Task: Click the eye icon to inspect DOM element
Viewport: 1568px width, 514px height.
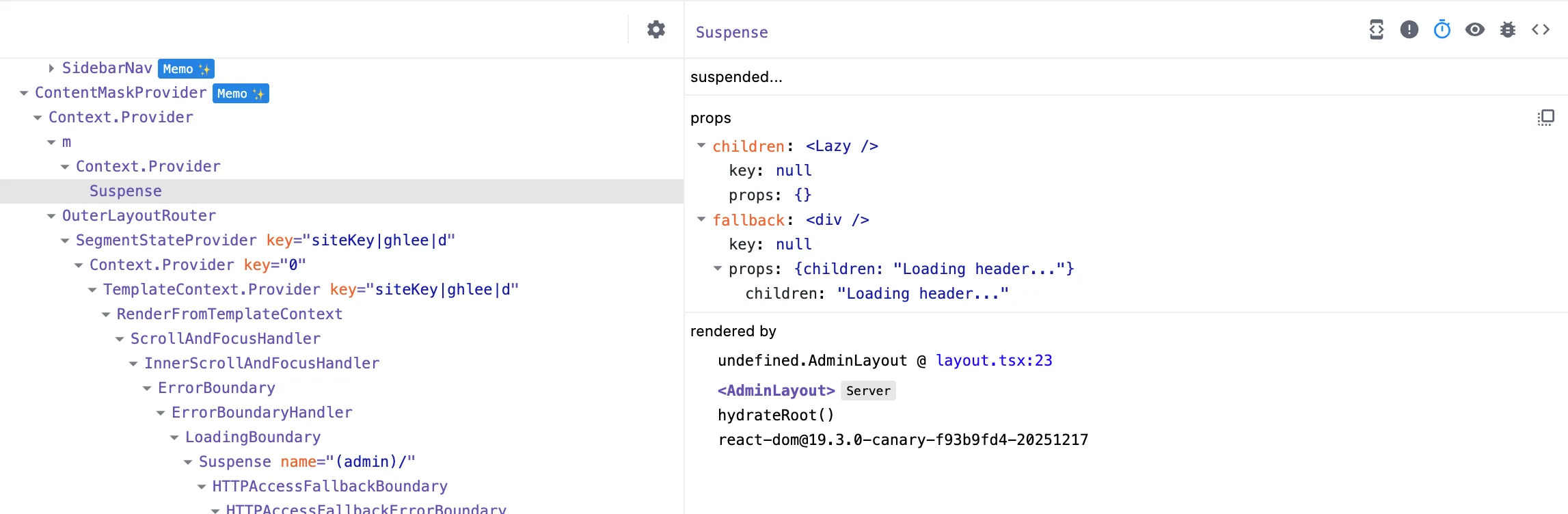Action: pos(1474,29)
